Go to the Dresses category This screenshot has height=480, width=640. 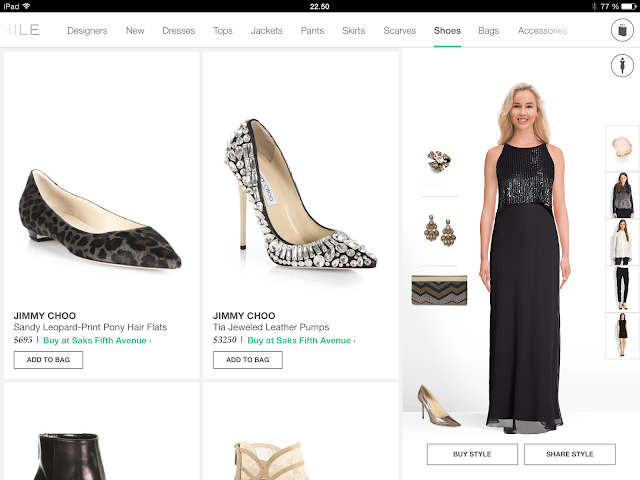(x=179, y=31)
